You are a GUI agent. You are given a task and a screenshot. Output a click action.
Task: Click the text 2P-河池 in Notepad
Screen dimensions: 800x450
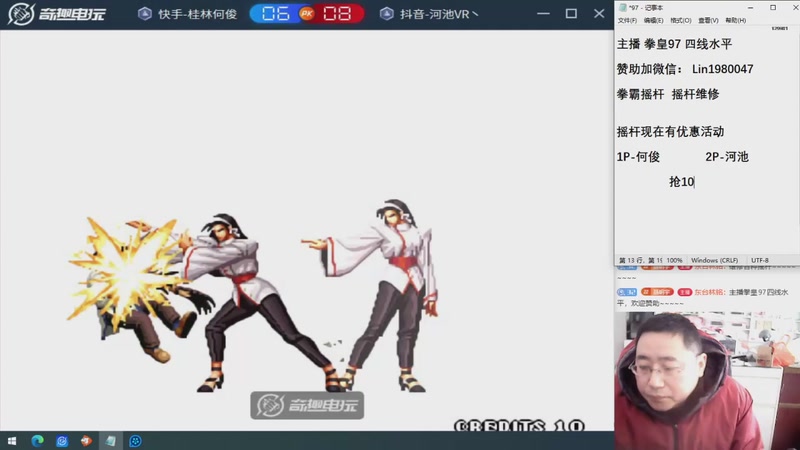727,157
